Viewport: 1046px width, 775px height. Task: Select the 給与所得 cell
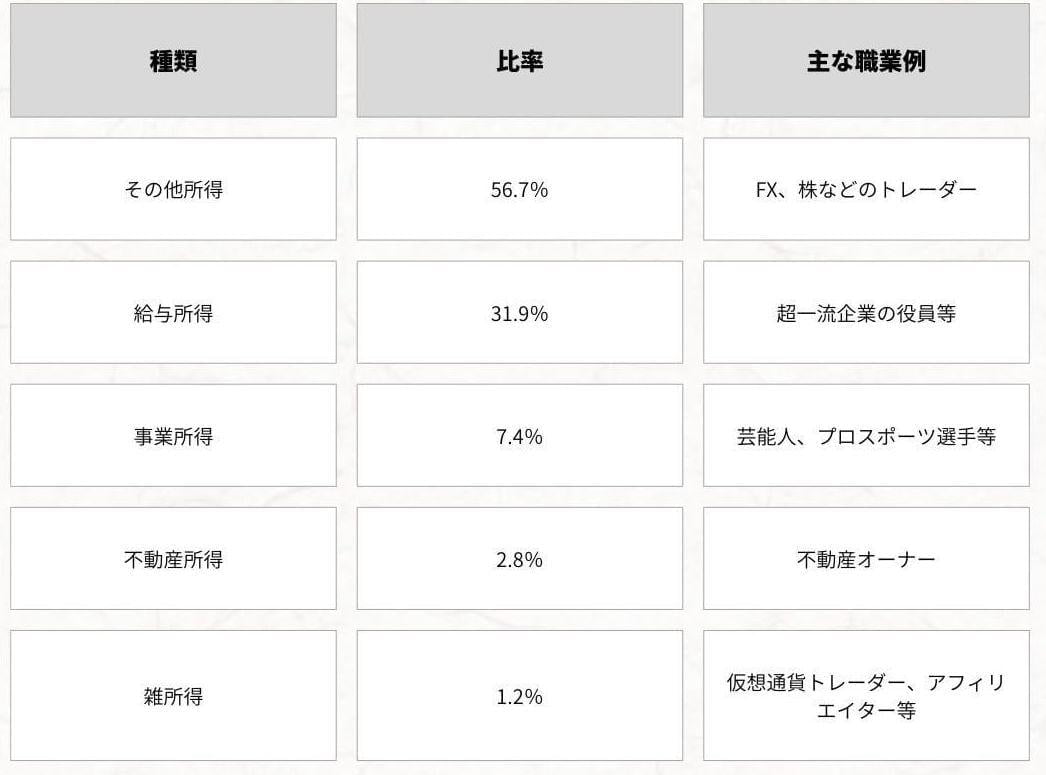tap(173, 313)
